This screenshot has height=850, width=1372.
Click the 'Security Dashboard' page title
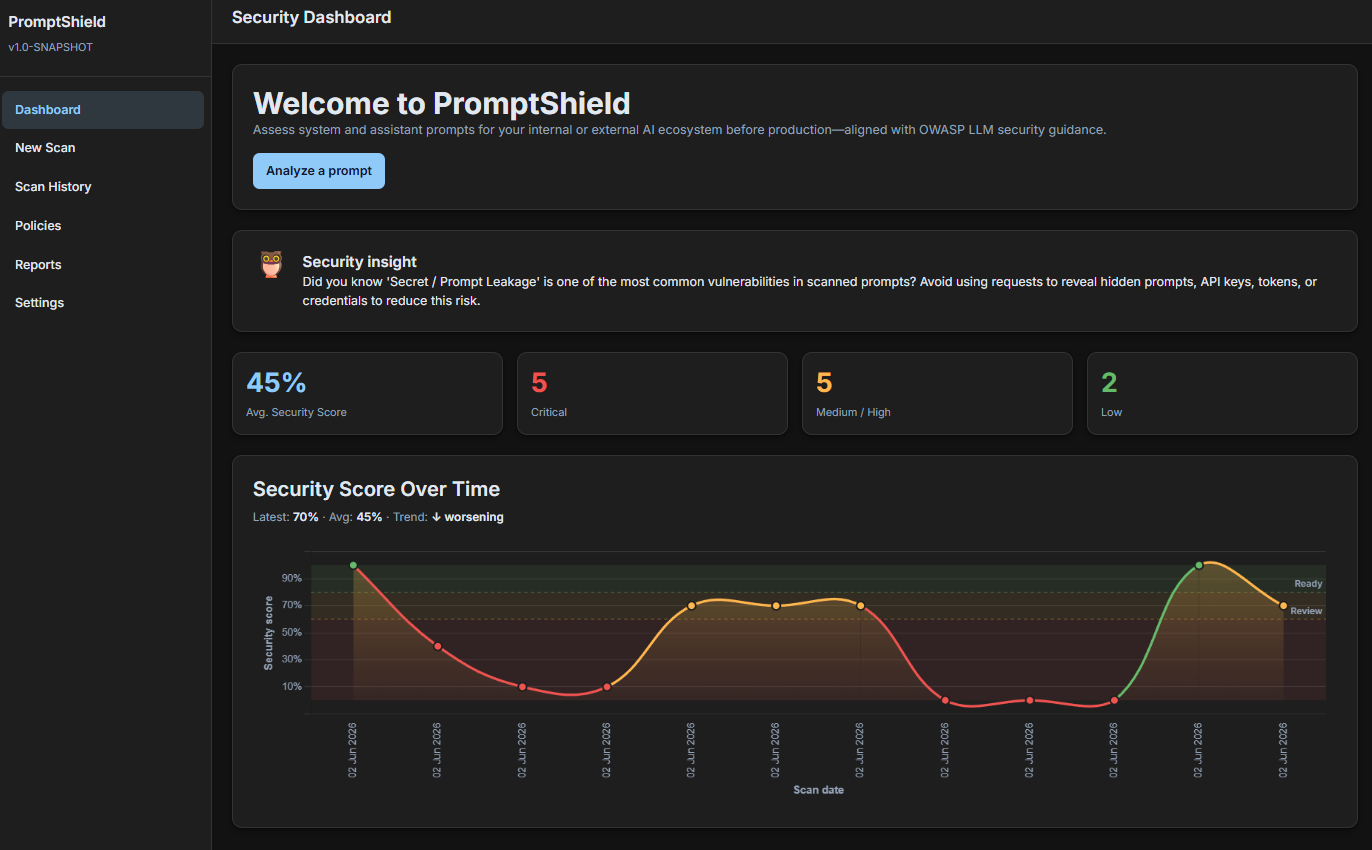coord(311,17)
